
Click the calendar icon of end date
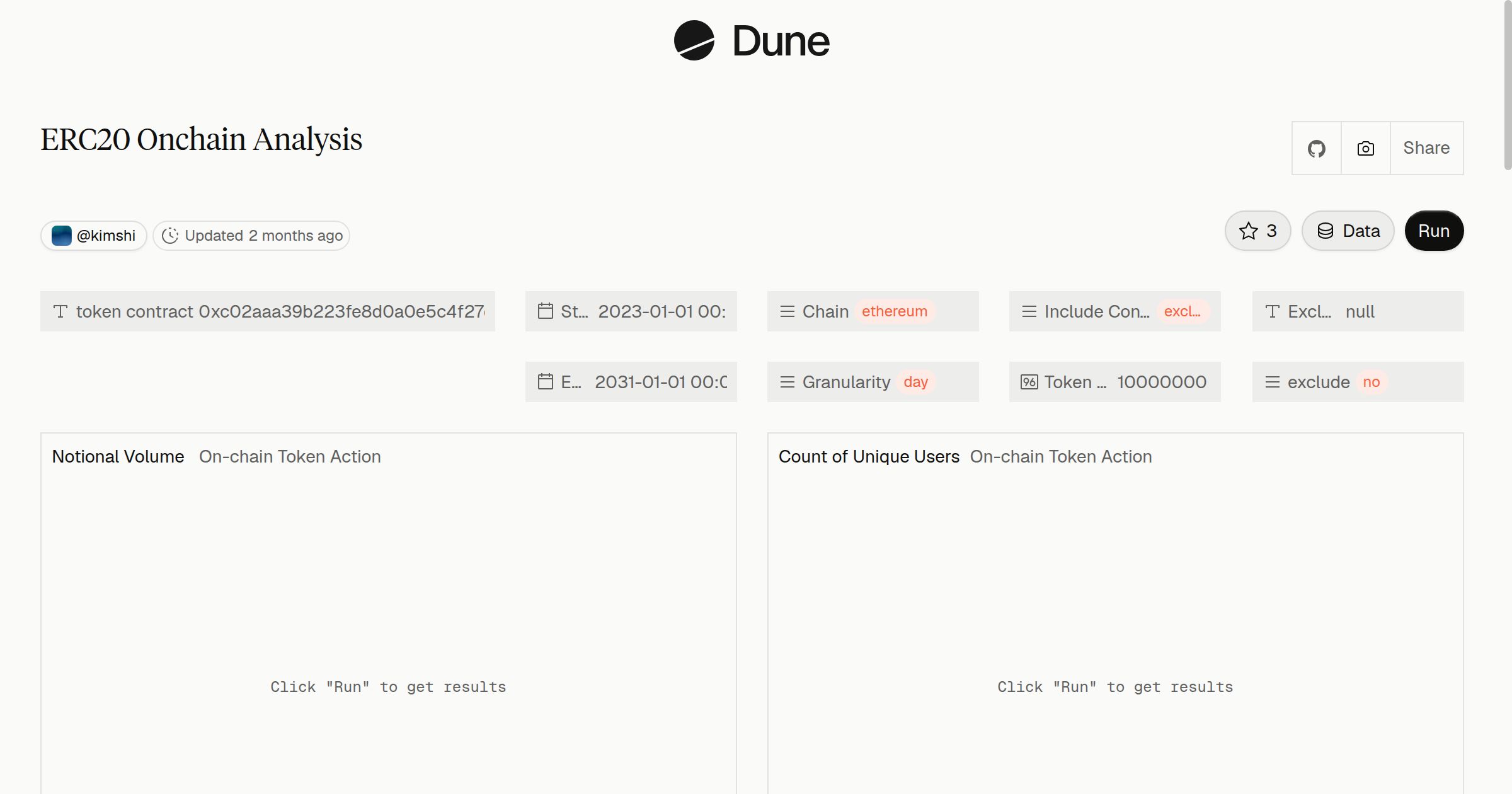(546, 382)
